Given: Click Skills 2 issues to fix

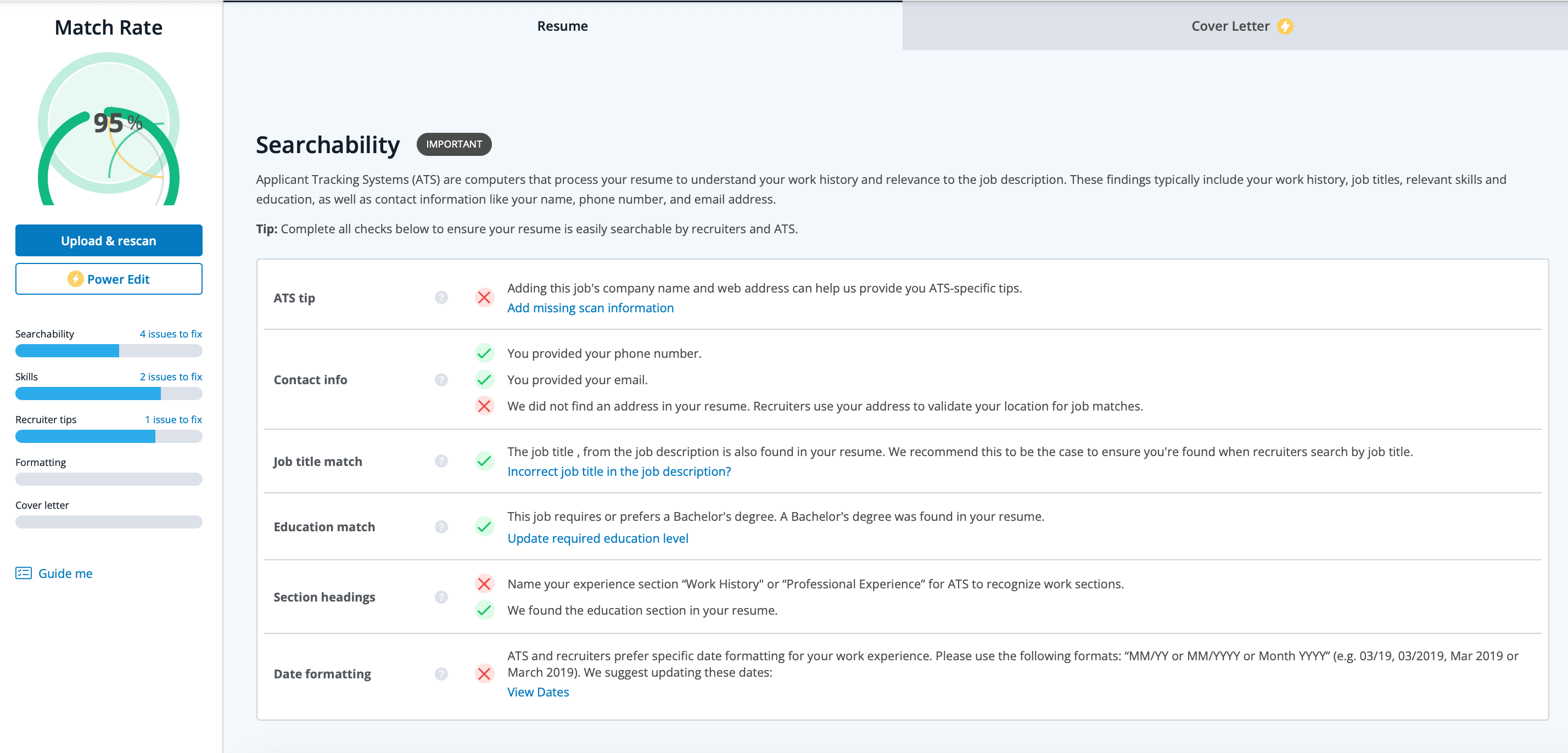Looking at the screenshot, I should (170, 377).
